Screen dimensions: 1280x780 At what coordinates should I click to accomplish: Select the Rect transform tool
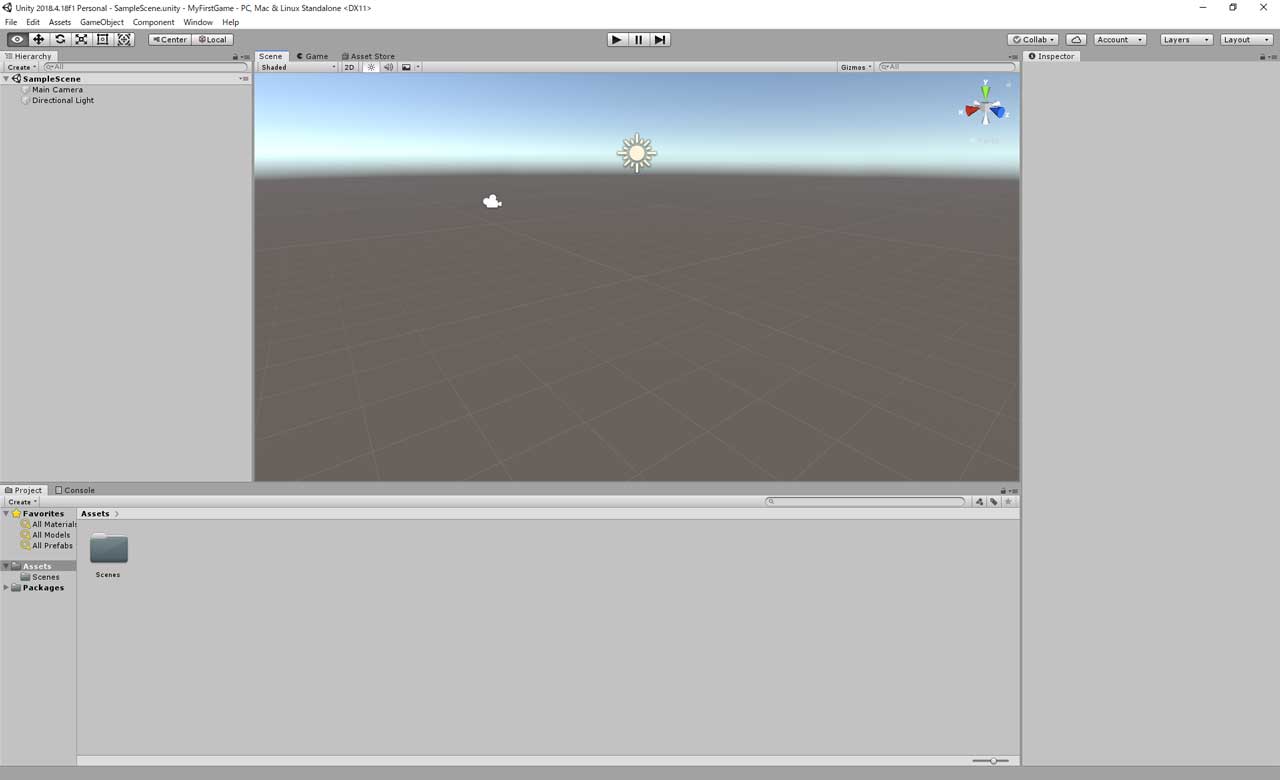(103, 40)
